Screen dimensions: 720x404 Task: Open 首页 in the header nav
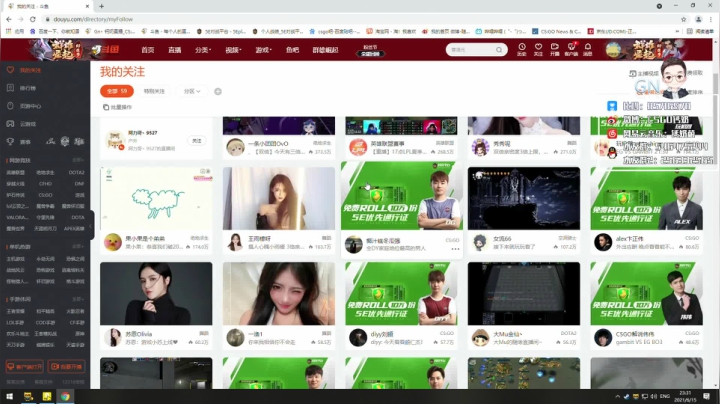(147, 50)
